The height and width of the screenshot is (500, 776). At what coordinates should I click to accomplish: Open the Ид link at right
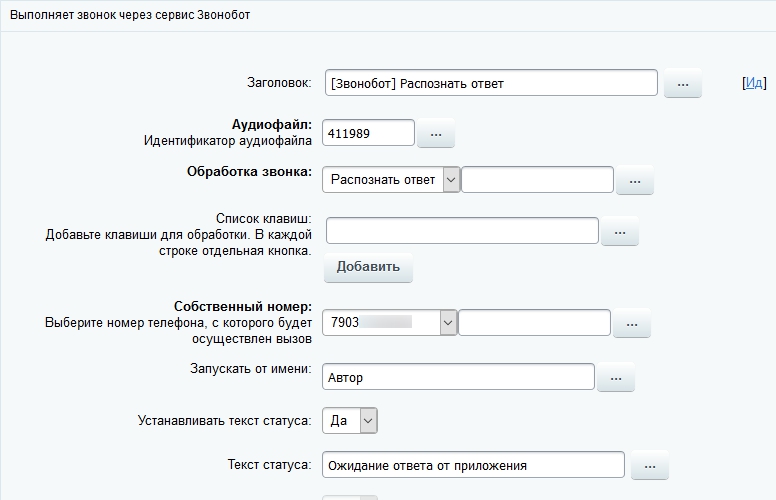754,84
